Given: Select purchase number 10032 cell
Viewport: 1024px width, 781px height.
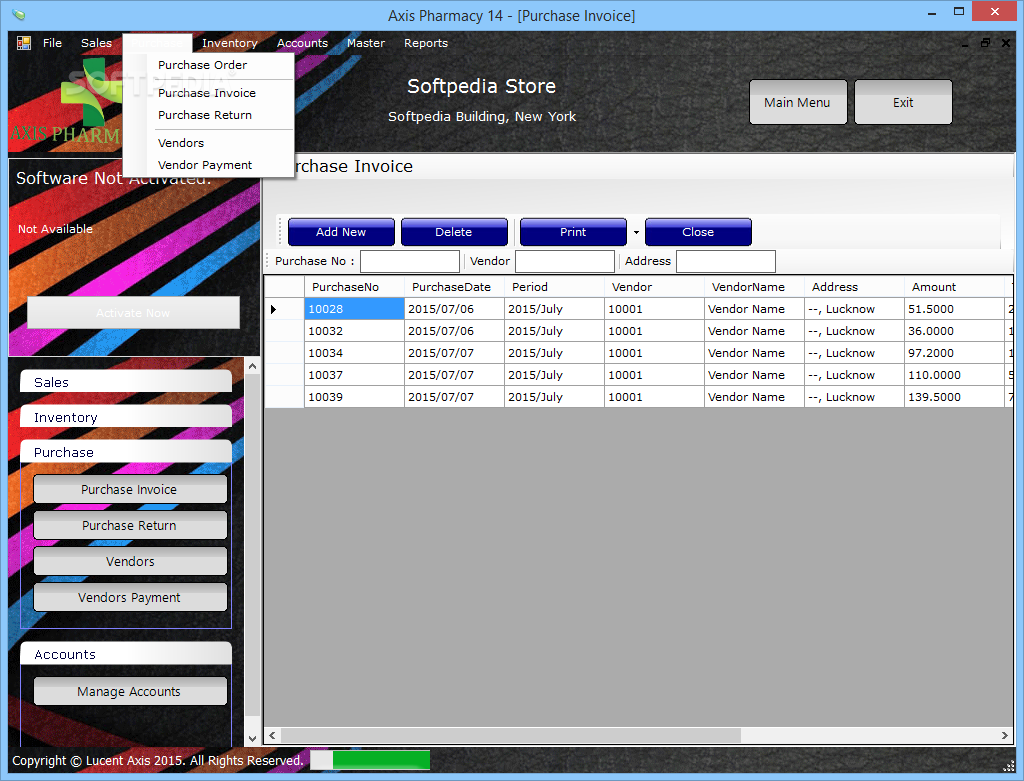Looking at the screenshot, I should pyautogui.click(x=354, y=331).
